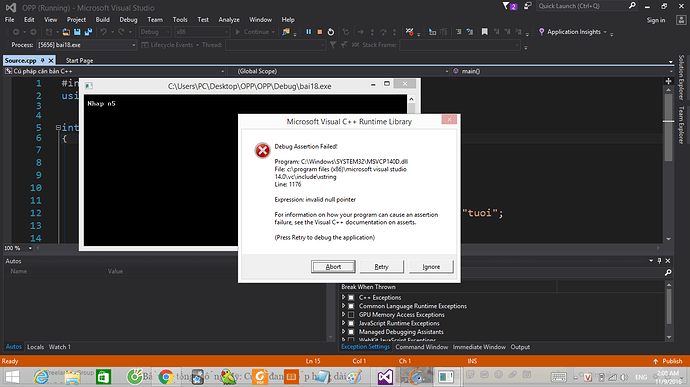Expand JavaScript Runtime Exceptions node
Screen dimensions: 690x387
[x=344, y=323]
